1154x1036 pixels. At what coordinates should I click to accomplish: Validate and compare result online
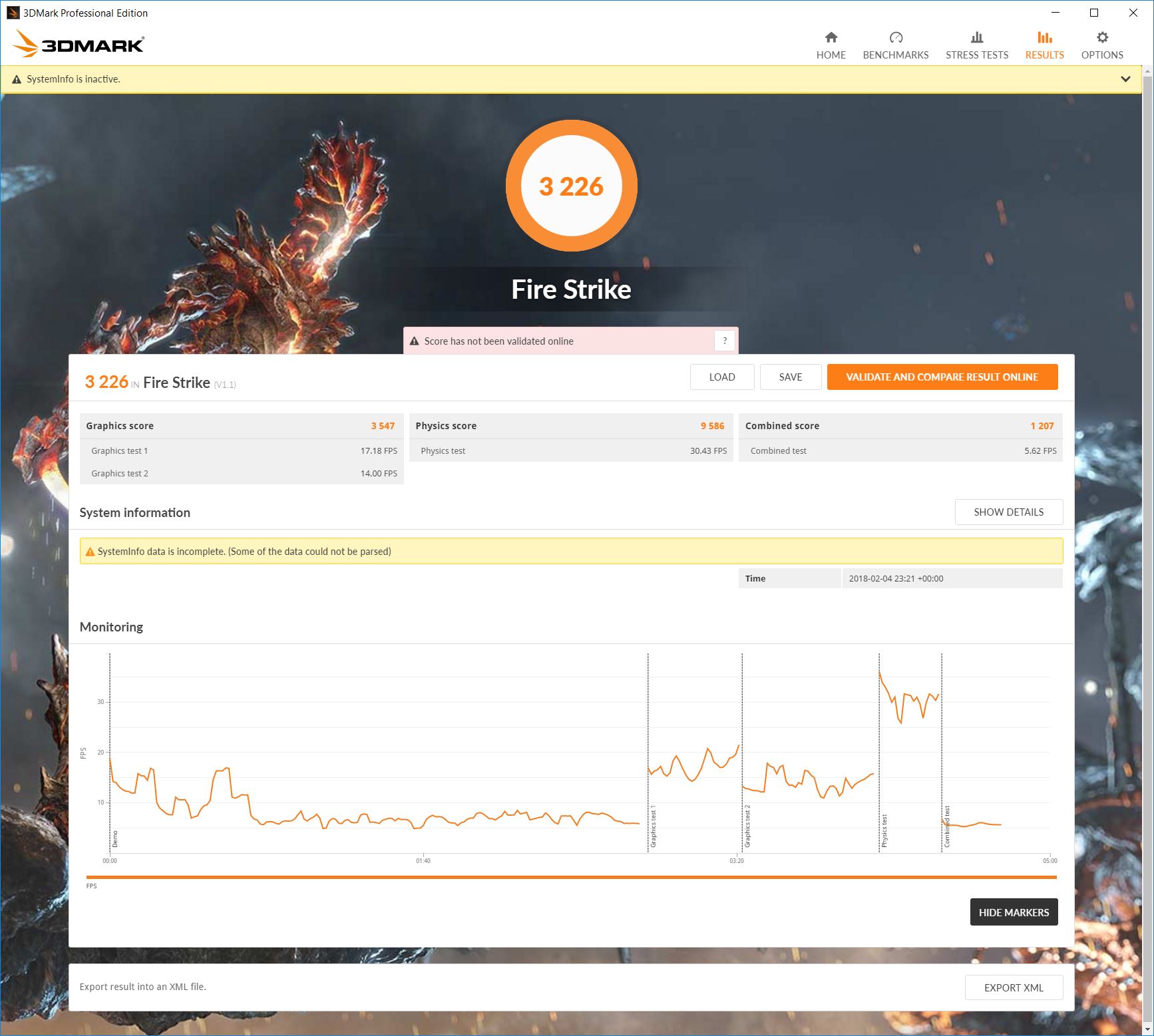[942, 377]
